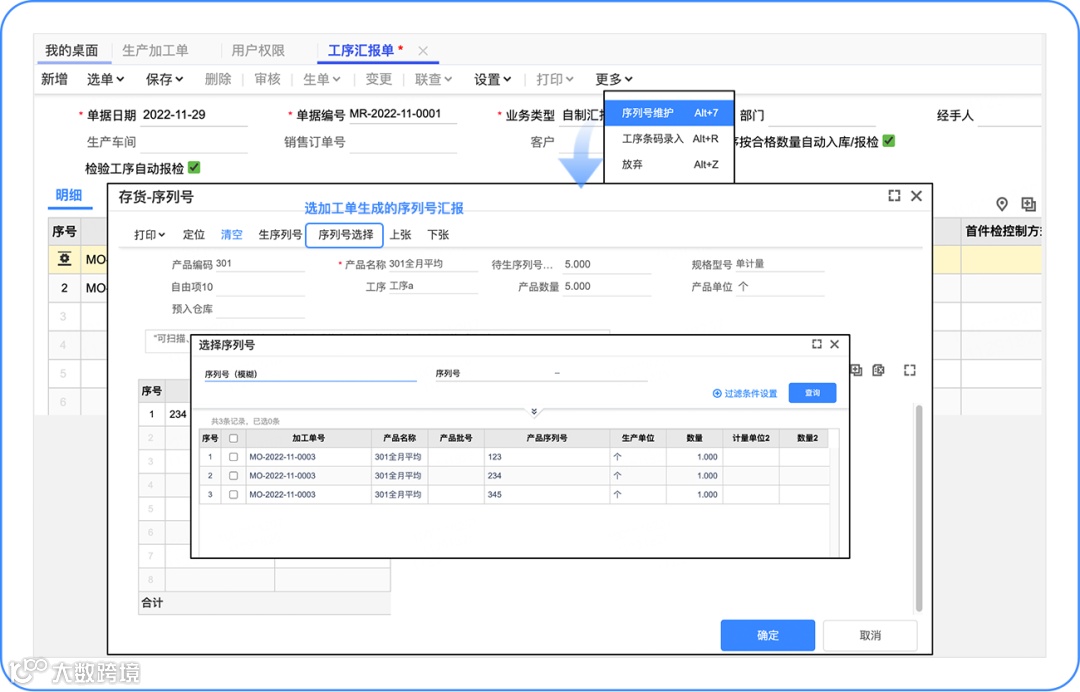
Task: Click the 产品序列号 column header
Action: (x=547, y=438)
